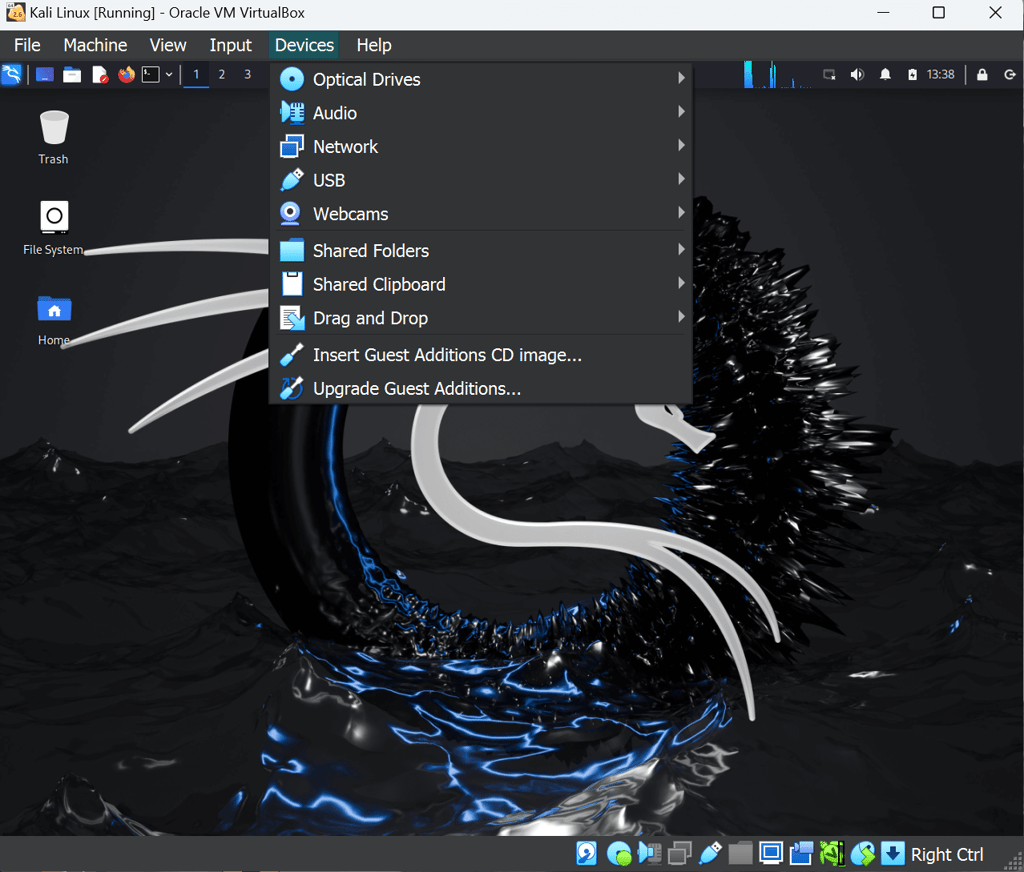Click the audio status bar indicator
Image resolution: width=1024 pixels, height=872 pixels.
pos(649,853)
